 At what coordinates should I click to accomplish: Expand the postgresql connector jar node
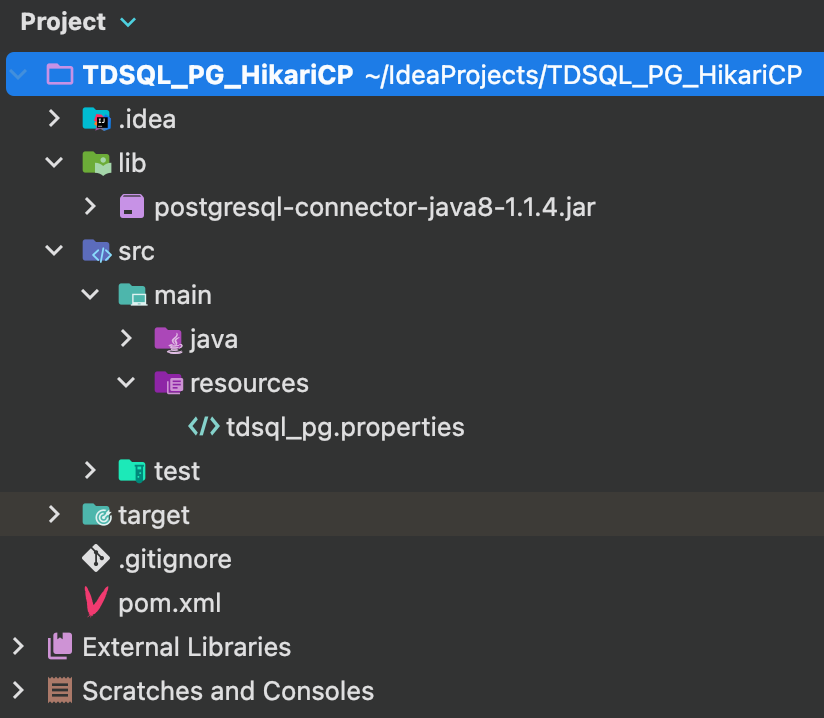point(90,207)
